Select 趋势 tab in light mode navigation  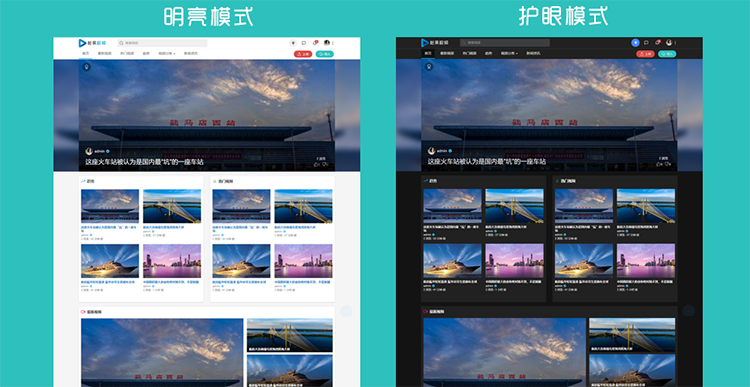(146, 54)
